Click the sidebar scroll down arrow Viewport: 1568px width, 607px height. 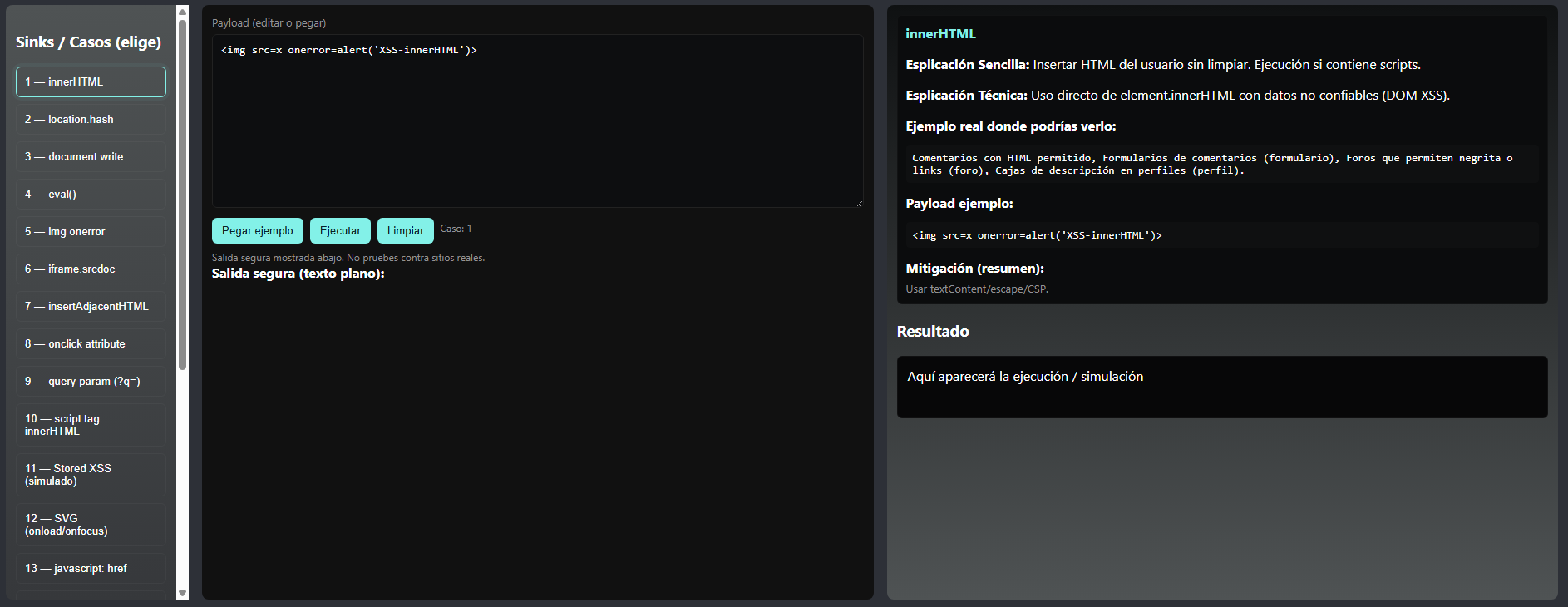point(183,593)
